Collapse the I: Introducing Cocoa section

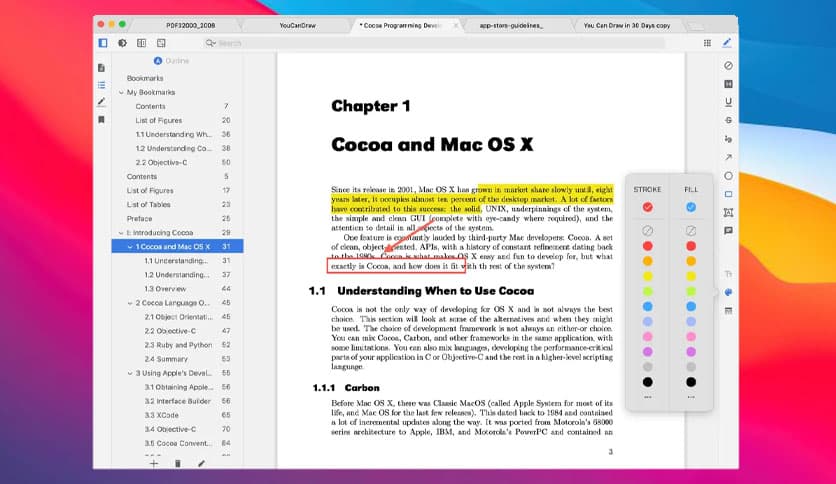pyautogui.click(x=121, y=233)
